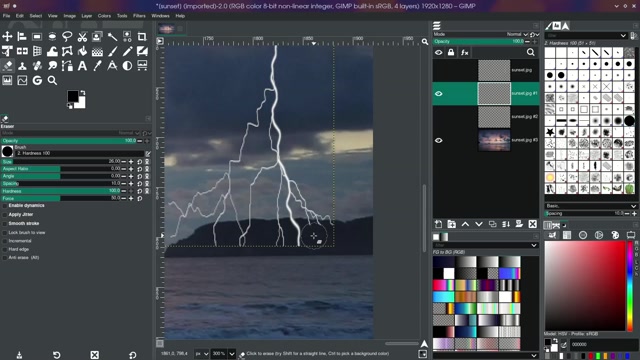The height and width of the screenshot is (360, 640).
Task: Enable Smooth stroke checkbox
Action: click(5, 224)
